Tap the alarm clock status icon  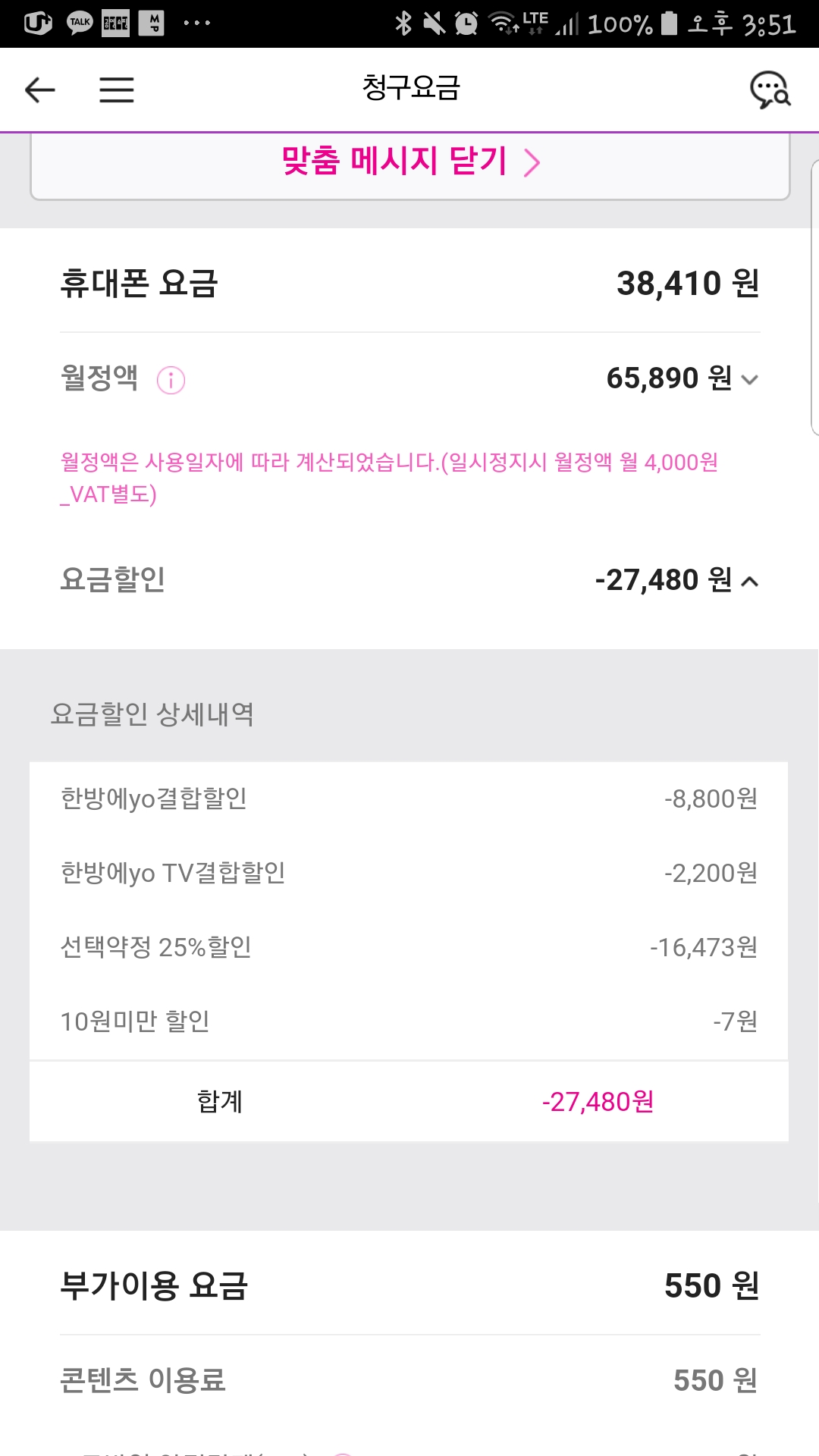[x=466, y=24]
